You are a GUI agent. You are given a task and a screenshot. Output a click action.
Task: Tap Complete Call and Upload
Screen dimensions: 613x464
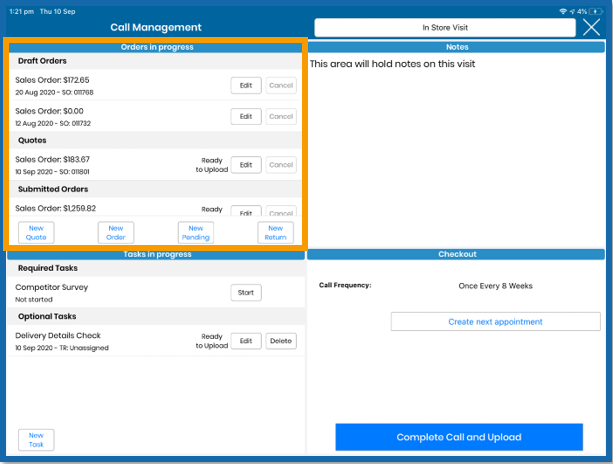459,437
